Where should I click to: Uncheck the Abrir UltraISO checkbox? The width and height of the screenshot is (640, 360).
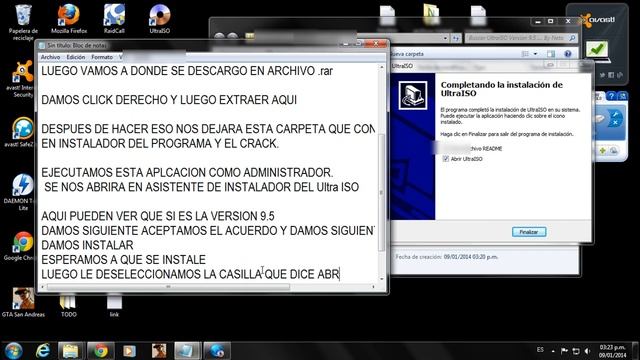click(446, 159)
